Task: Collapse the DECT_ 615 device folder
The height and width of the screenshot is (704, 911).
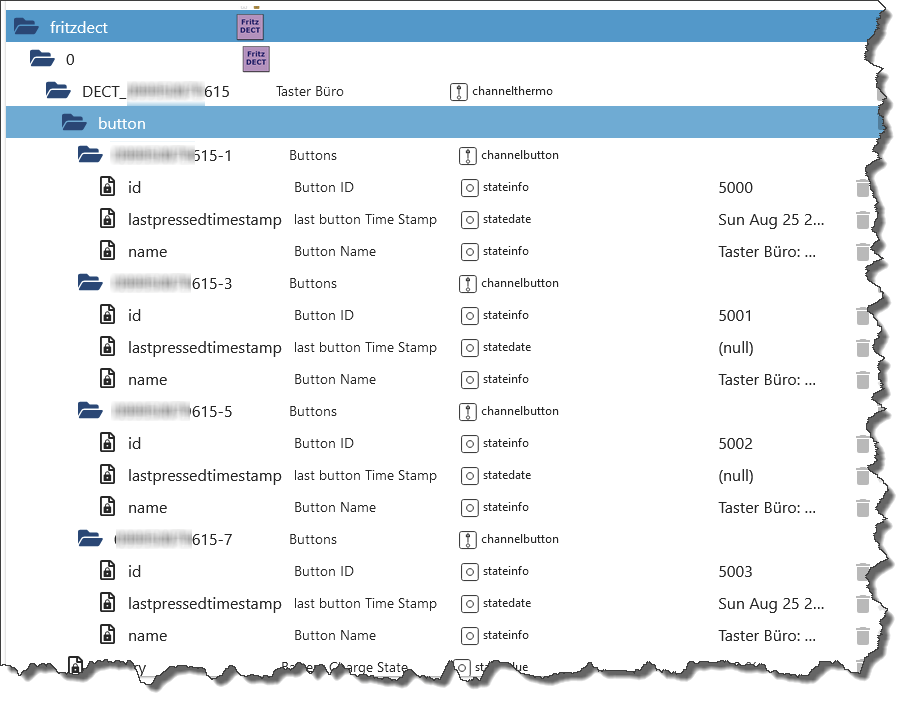Action: tap(58, 91)
